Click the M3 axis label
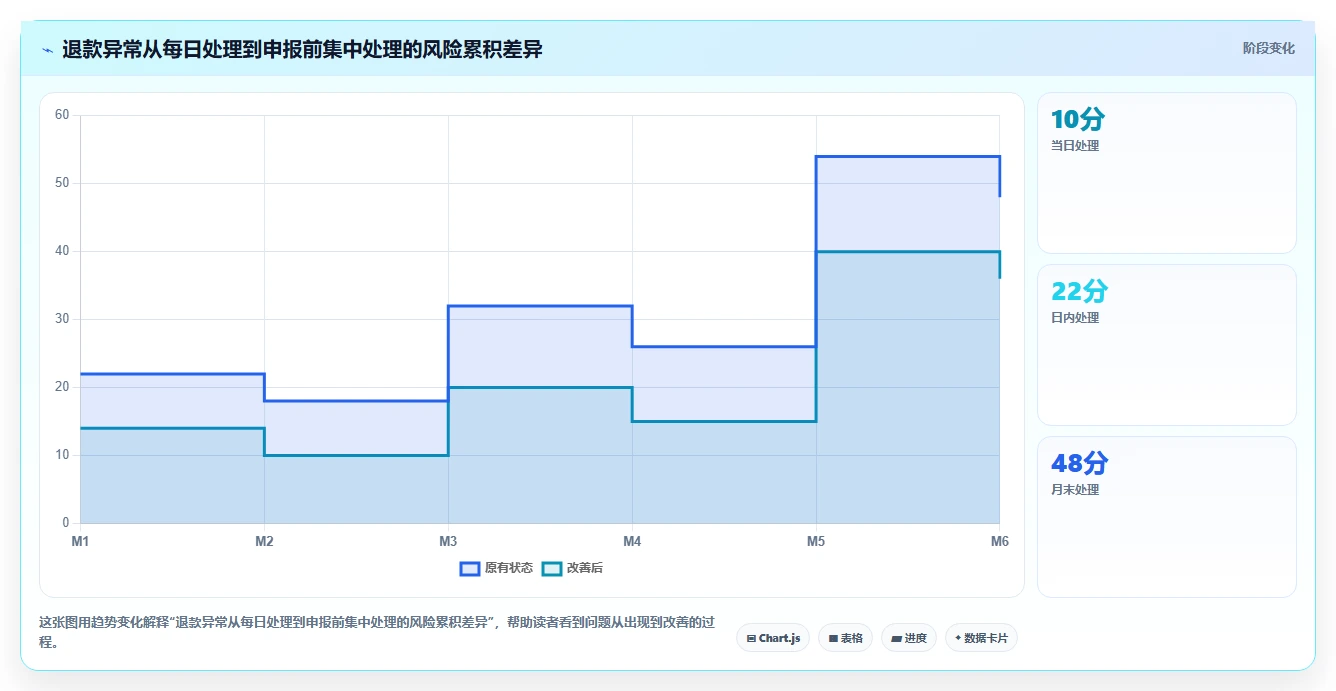The width and height of the screenshot is (1336, 691). tap(448, 541)
